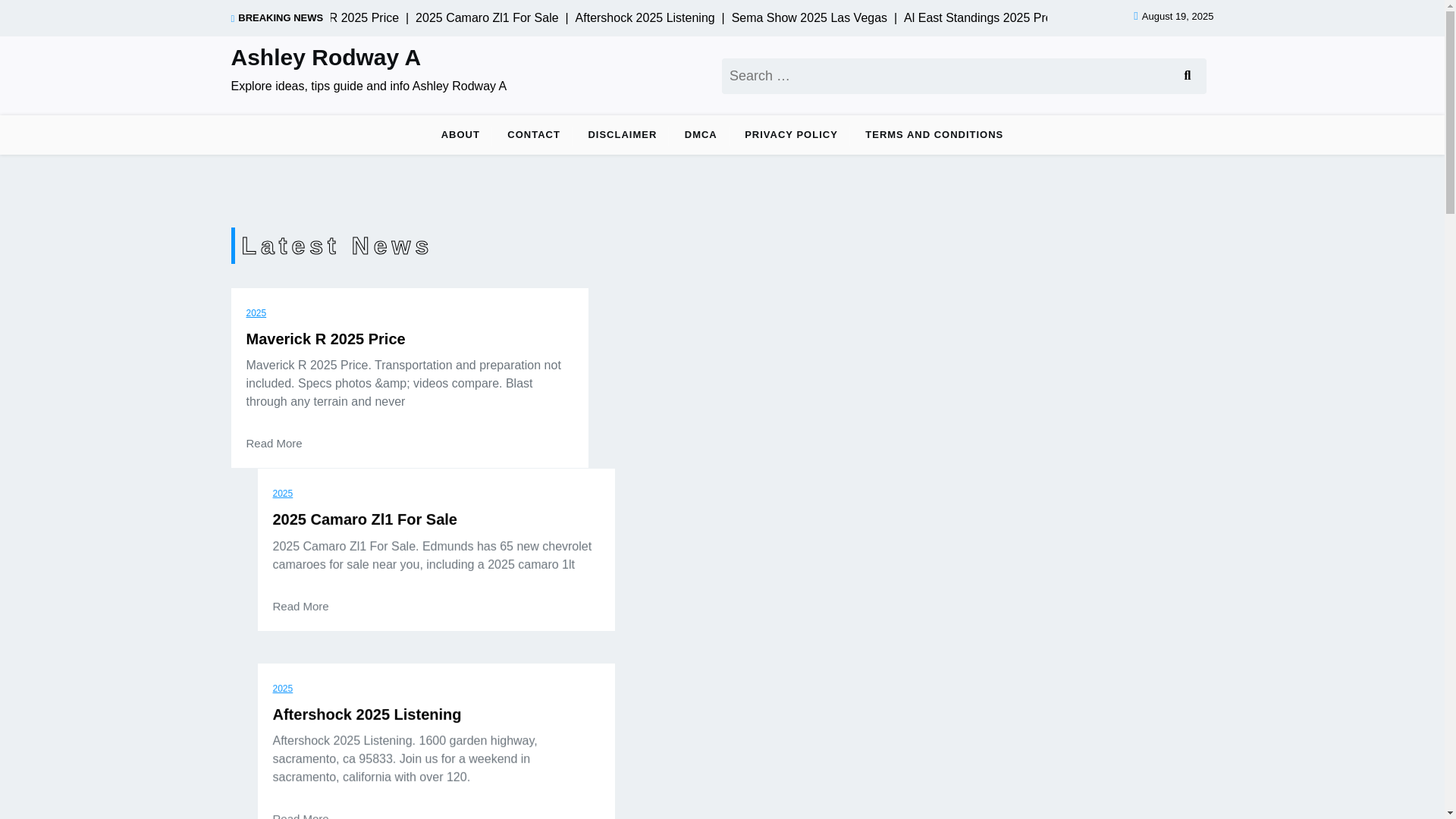Image resolution: width=1456 pixels, height=819 pixels.
Task: Click ticker headline Al East Standings 2025
Action: 975,18
